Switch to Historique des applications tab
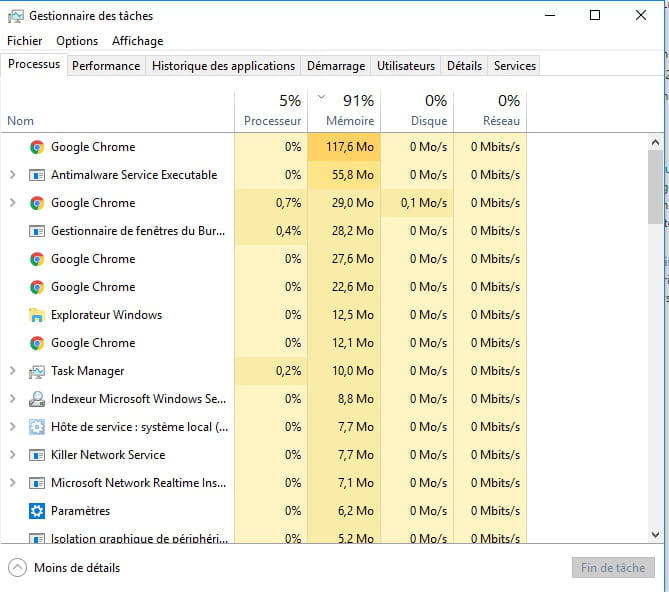Screen dimensions: 669x592 [x=223, y=66]
